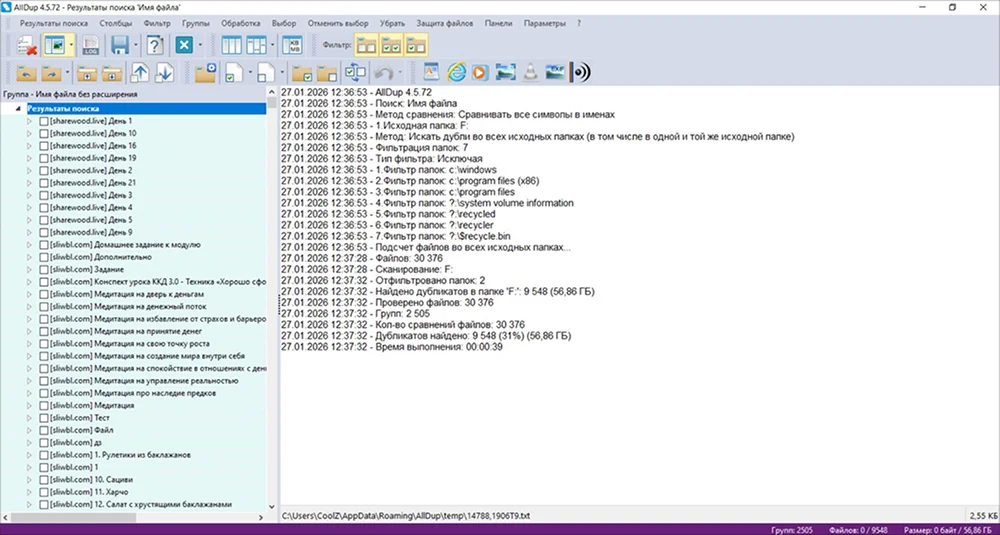Click the blue down arrow icon
The height and width of the screenshot is (535, 1000).
coord(165,73)
